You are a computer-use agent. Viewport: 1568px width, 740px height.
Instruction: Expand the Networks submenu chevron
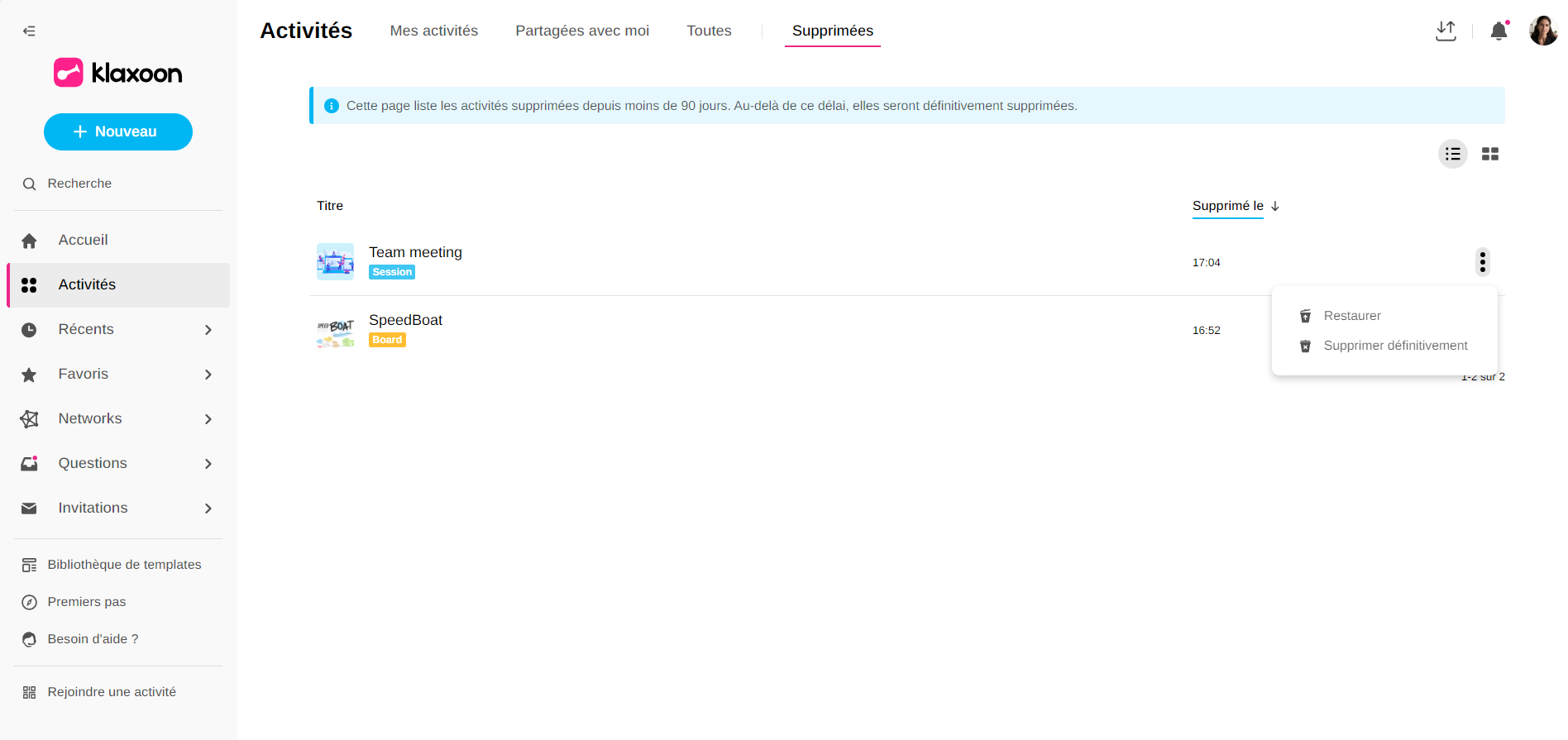208,419
